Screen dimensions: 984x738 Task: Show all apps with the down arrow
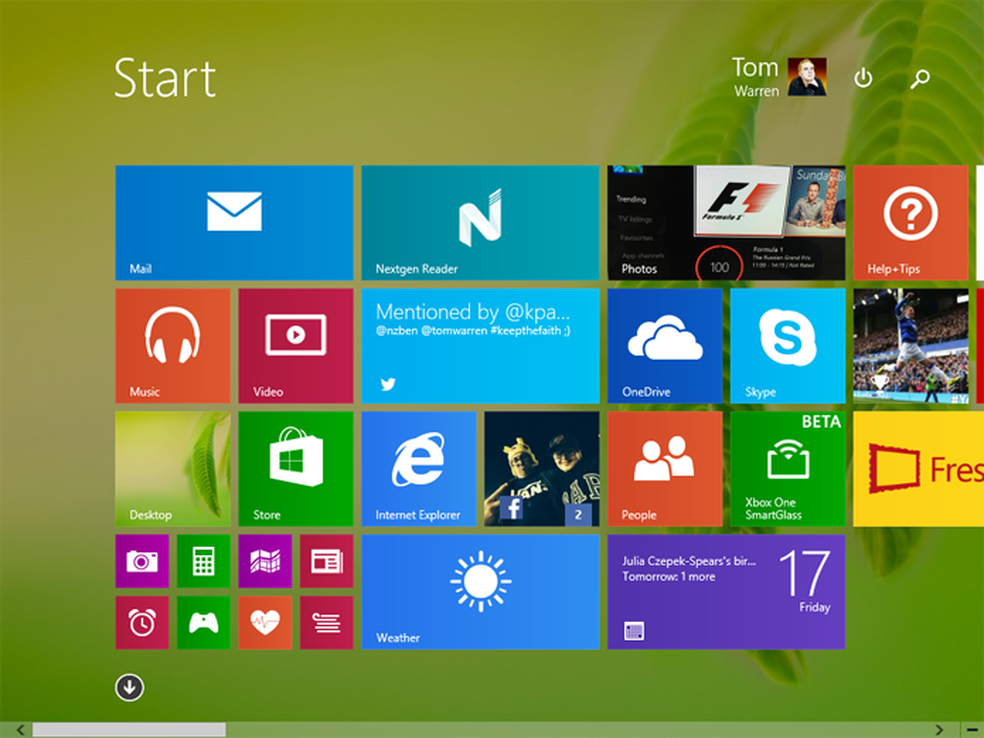coord(129,688)
